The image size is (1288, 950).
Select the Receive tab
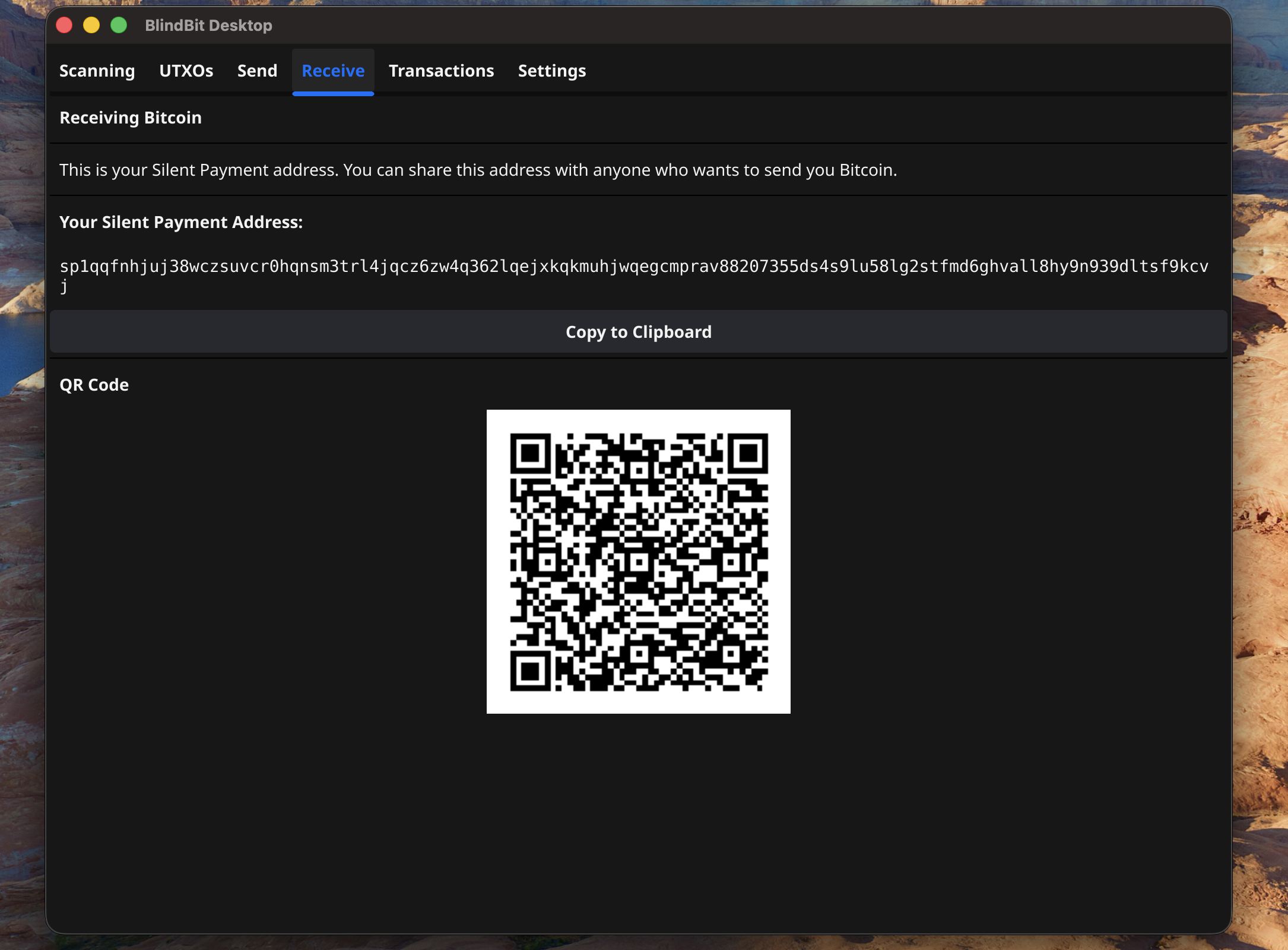coord(333,71)
